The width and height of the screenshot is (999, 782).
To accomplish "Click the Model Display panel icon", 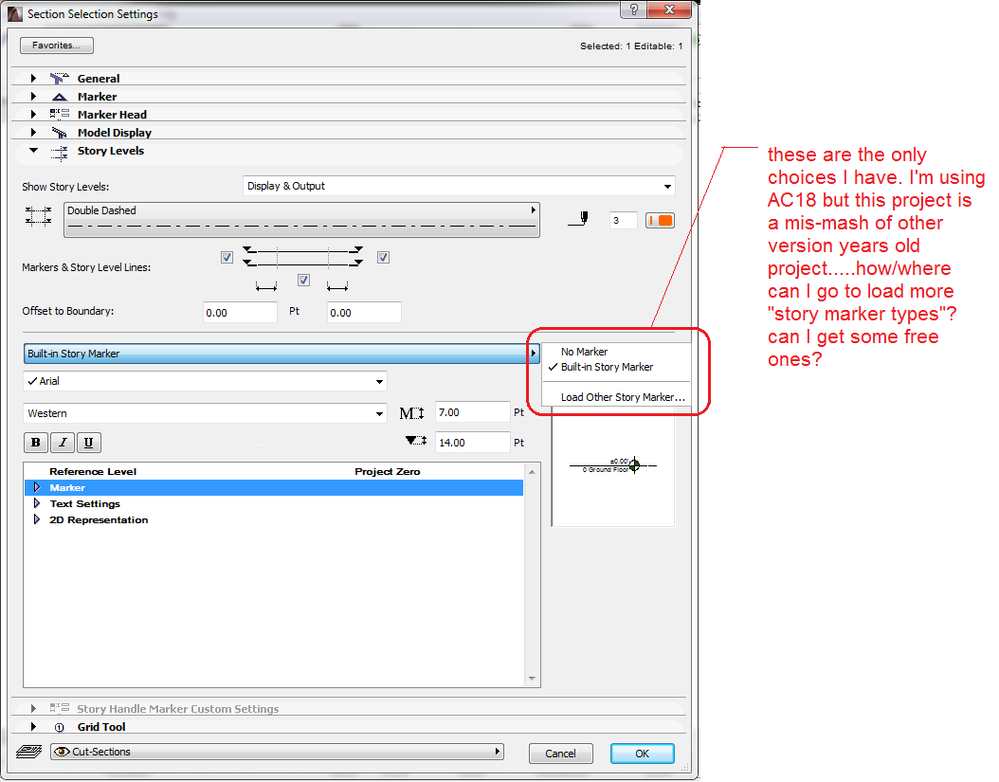I will (x=59, y=133).
